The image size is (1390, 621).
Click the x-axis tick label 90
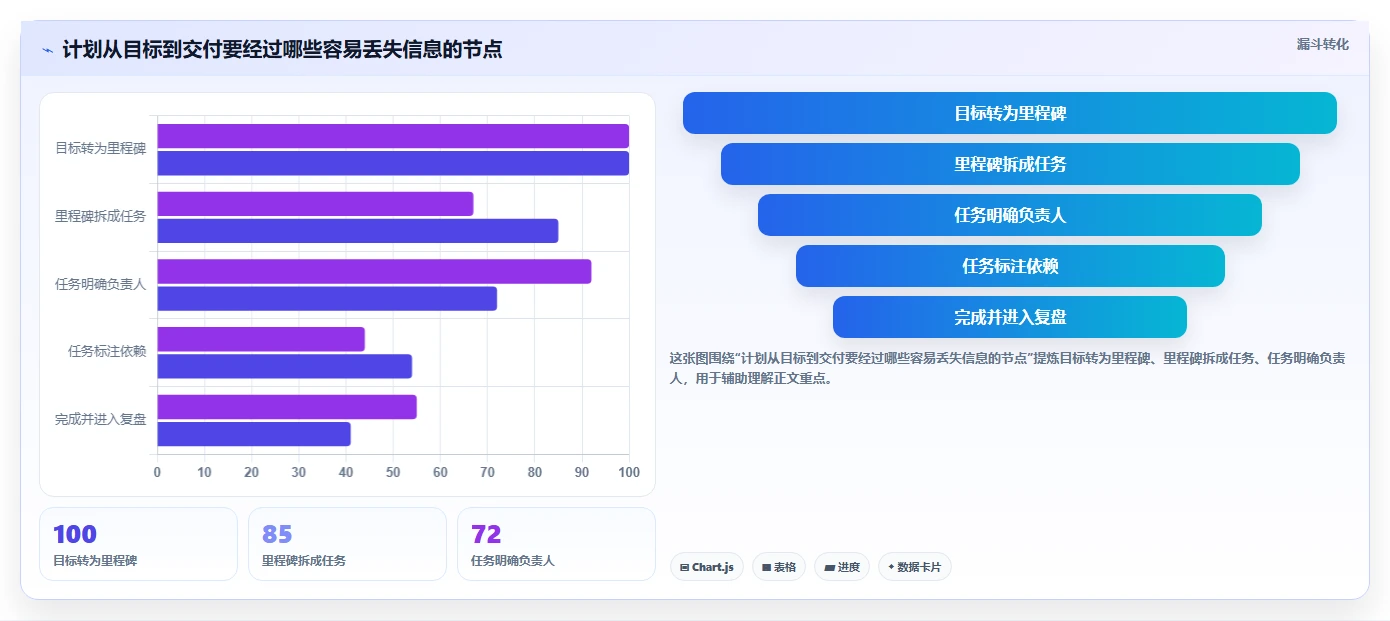coord(582,472)
